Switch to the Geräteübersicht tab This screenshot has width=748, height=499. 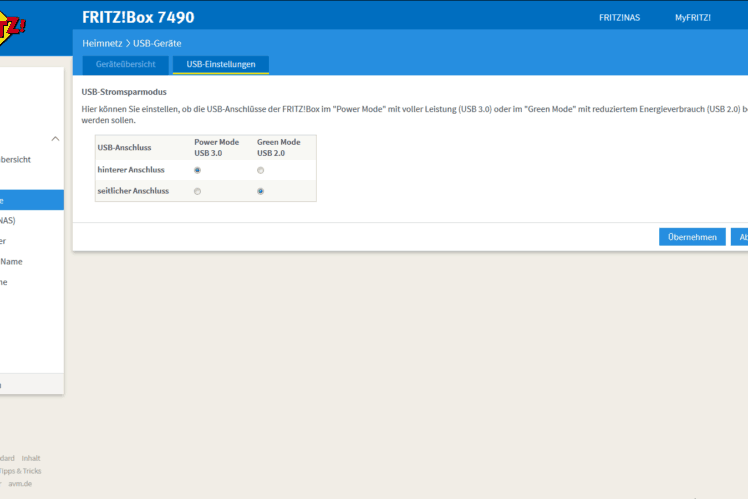pos(125,64)
